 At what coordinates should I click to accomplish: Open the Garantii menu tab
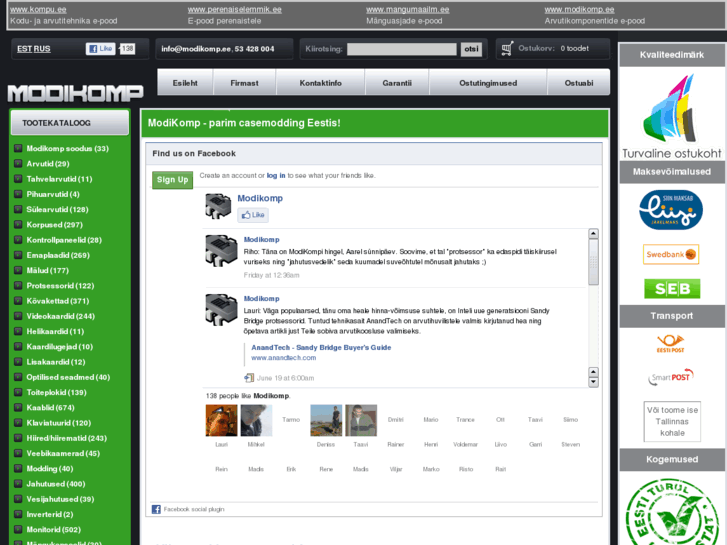pyautogui.click(x=397, y=83)
